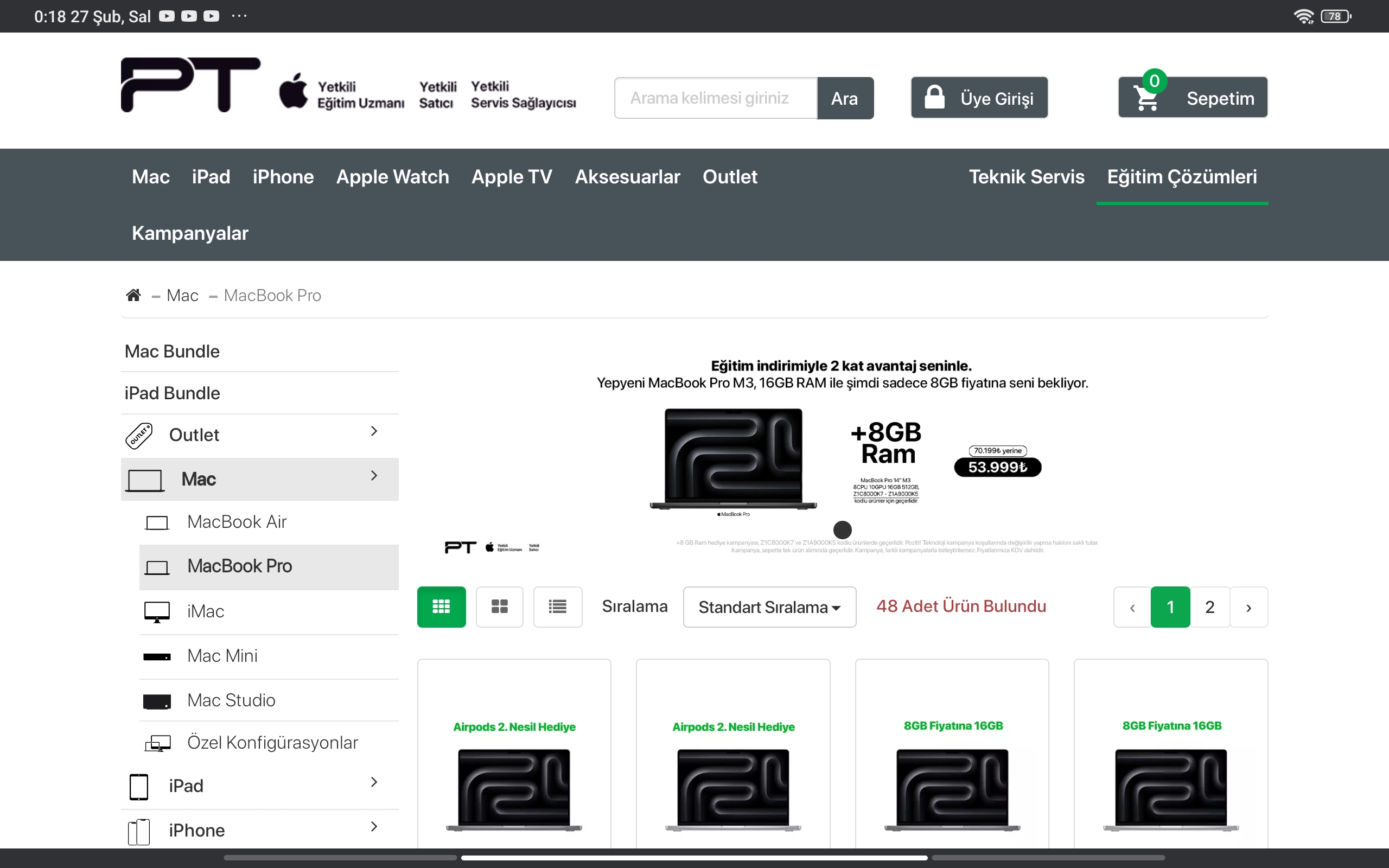Focus the search keyword input field
Image resolution: width=1389 pixels, height=868 pixels.
pyautogui.click(x=715, y=98)
